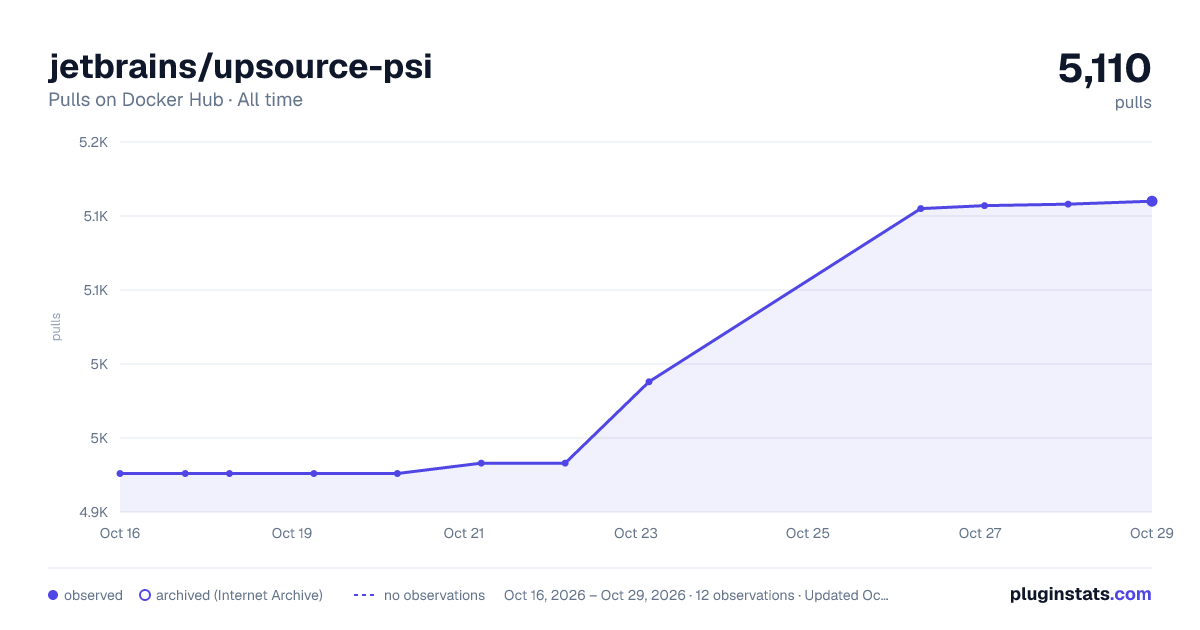Click the Oct 19 axis label
The width and height of the screenshot is (1200, 630).
click(x=292, y=533)
